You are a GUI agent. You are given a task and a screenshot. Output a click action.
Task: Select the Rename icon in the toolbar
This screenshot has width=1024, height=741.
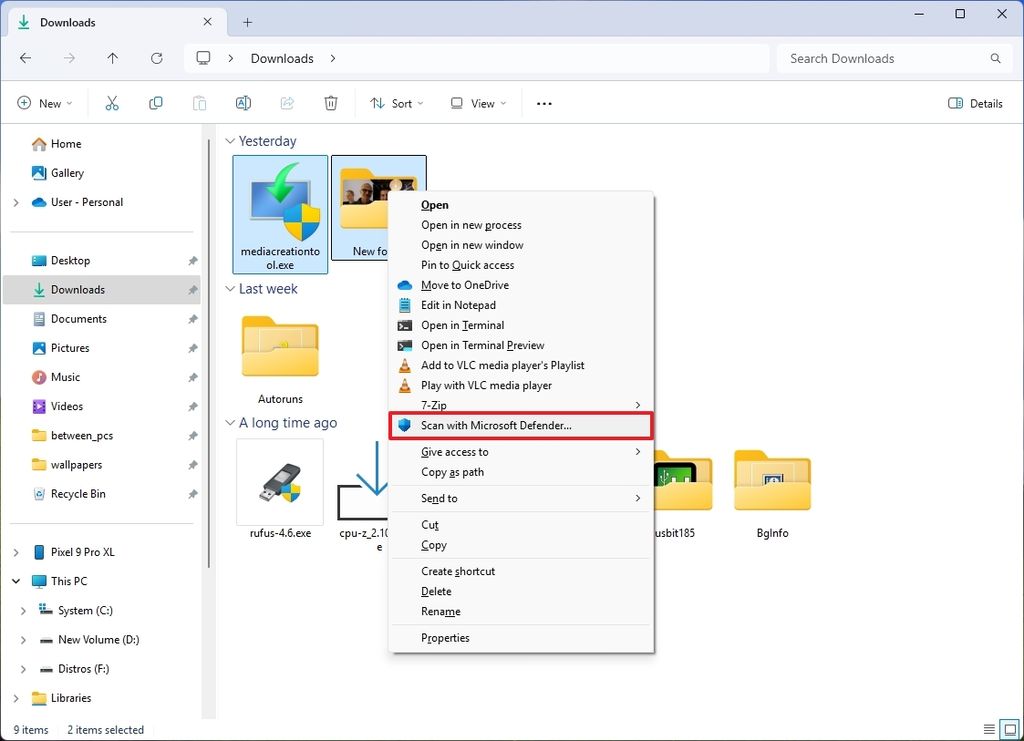(x=242, y=102)
